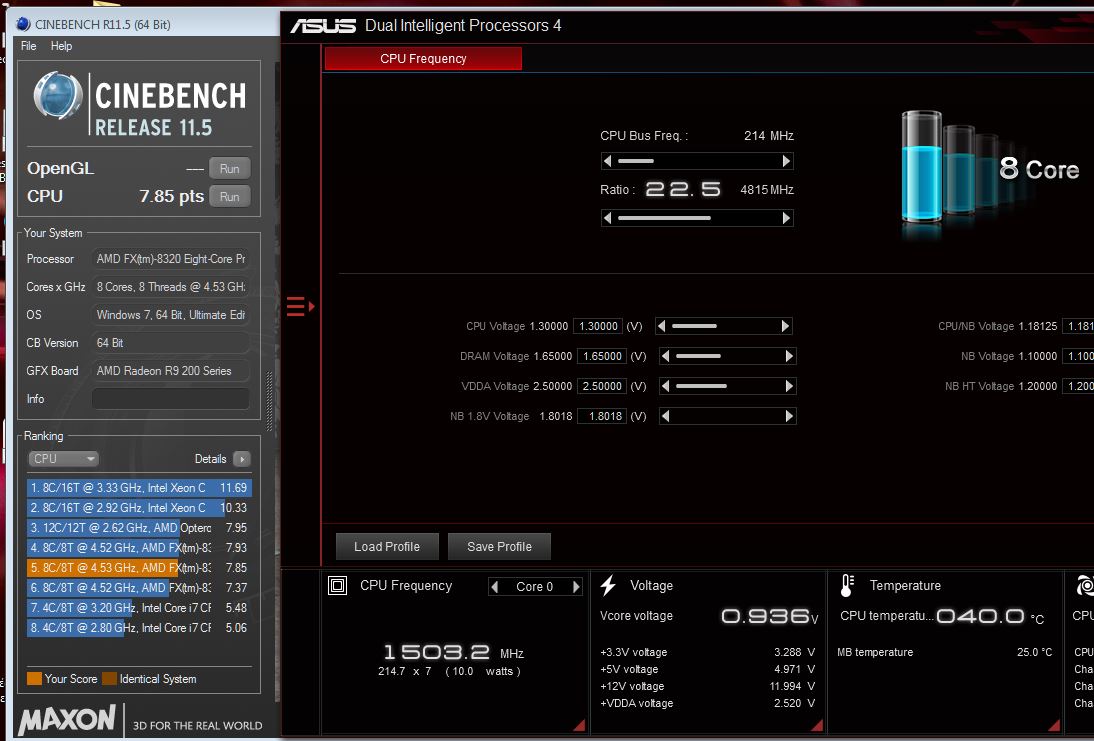
Task: Select ranking row 1. 8C/16T @ 3.33 GHz
Action: pos(139,488)
